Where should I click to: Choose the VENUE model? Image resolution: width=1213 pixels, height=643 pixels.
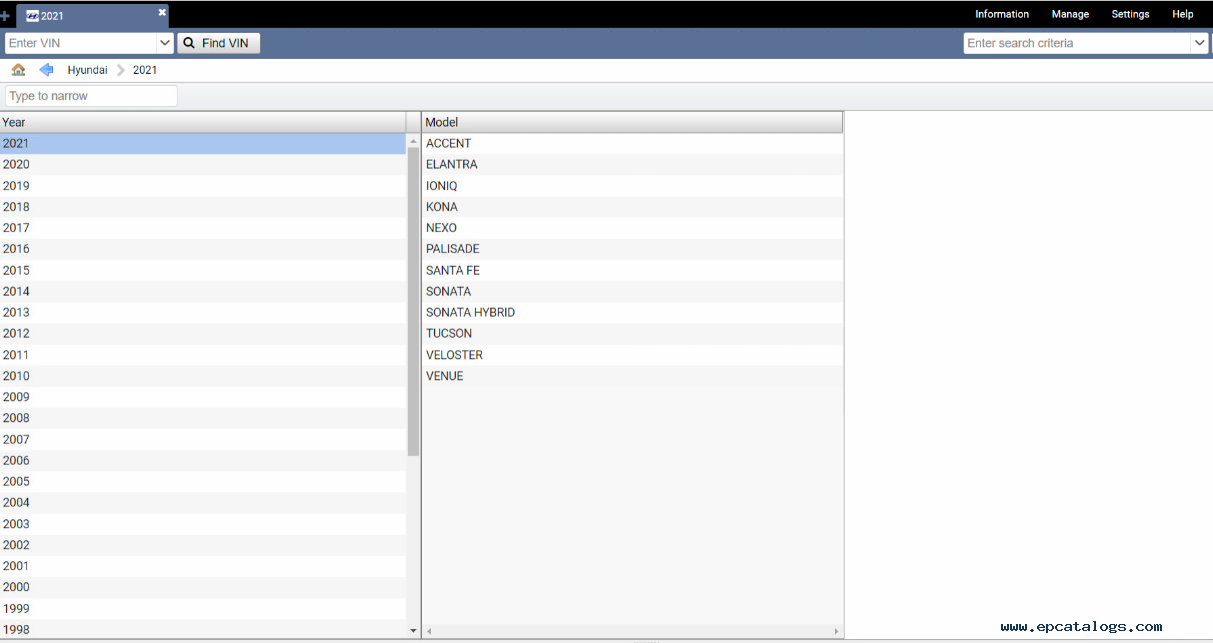(x=632, y=376)
